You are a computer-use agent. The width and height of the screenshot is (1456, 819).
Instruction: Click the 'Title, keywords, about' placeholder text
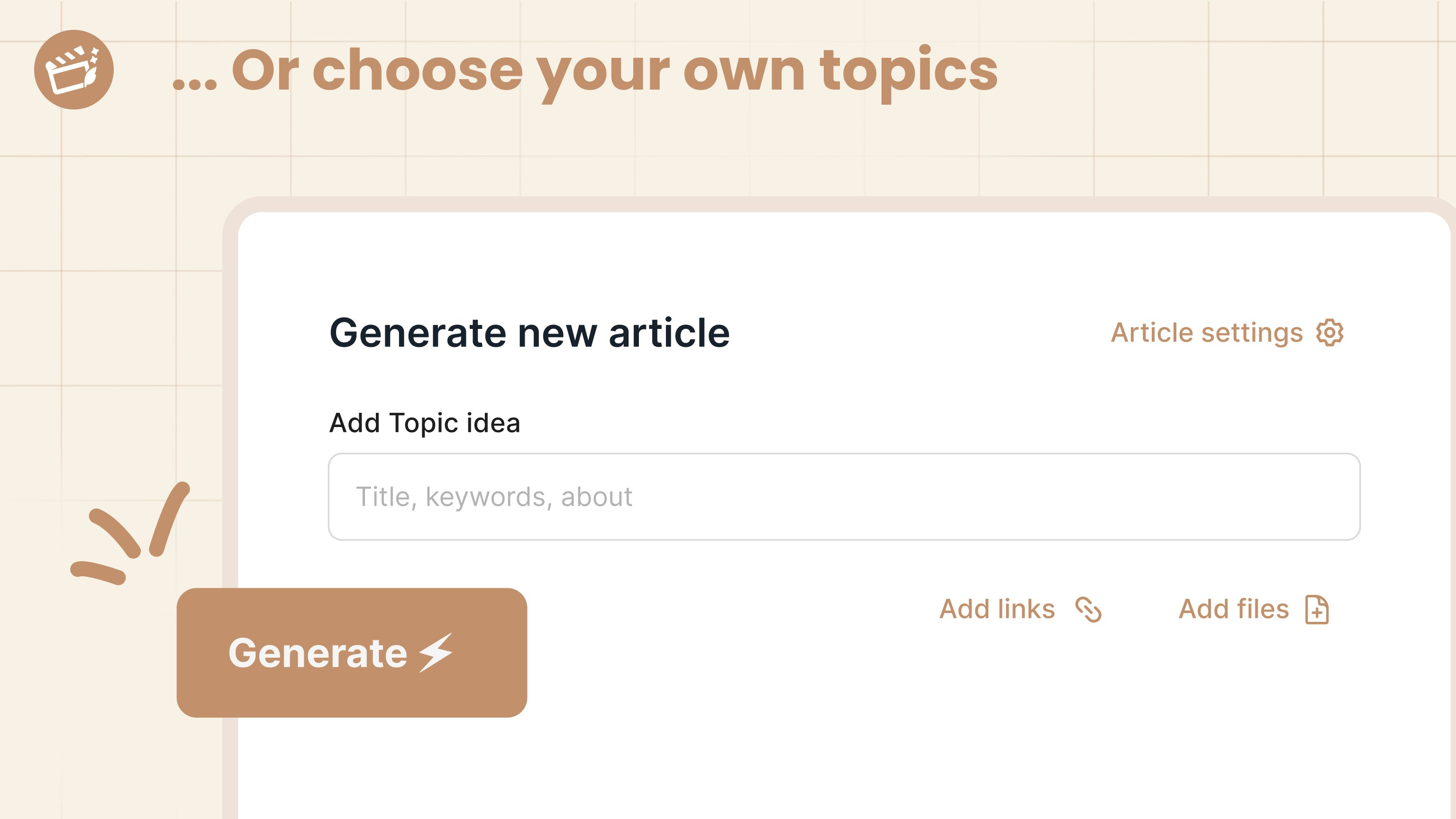click(494, 497)
